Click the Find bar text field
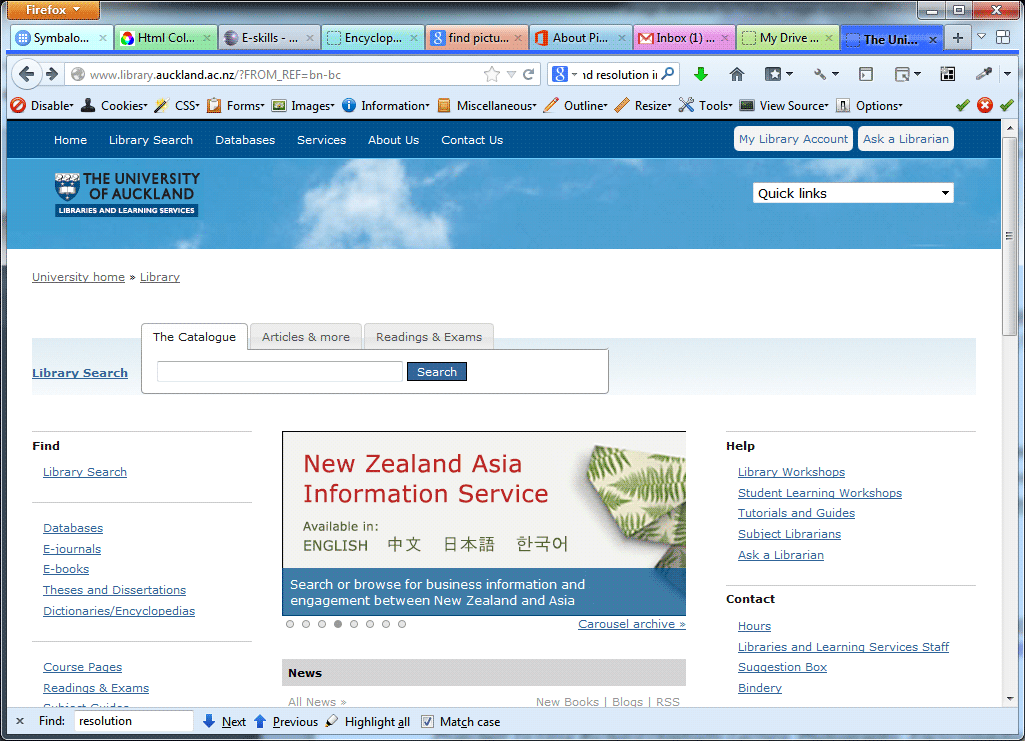This screenshot has width=1025, height=741. pyautogui.click(x=133, y=721)
